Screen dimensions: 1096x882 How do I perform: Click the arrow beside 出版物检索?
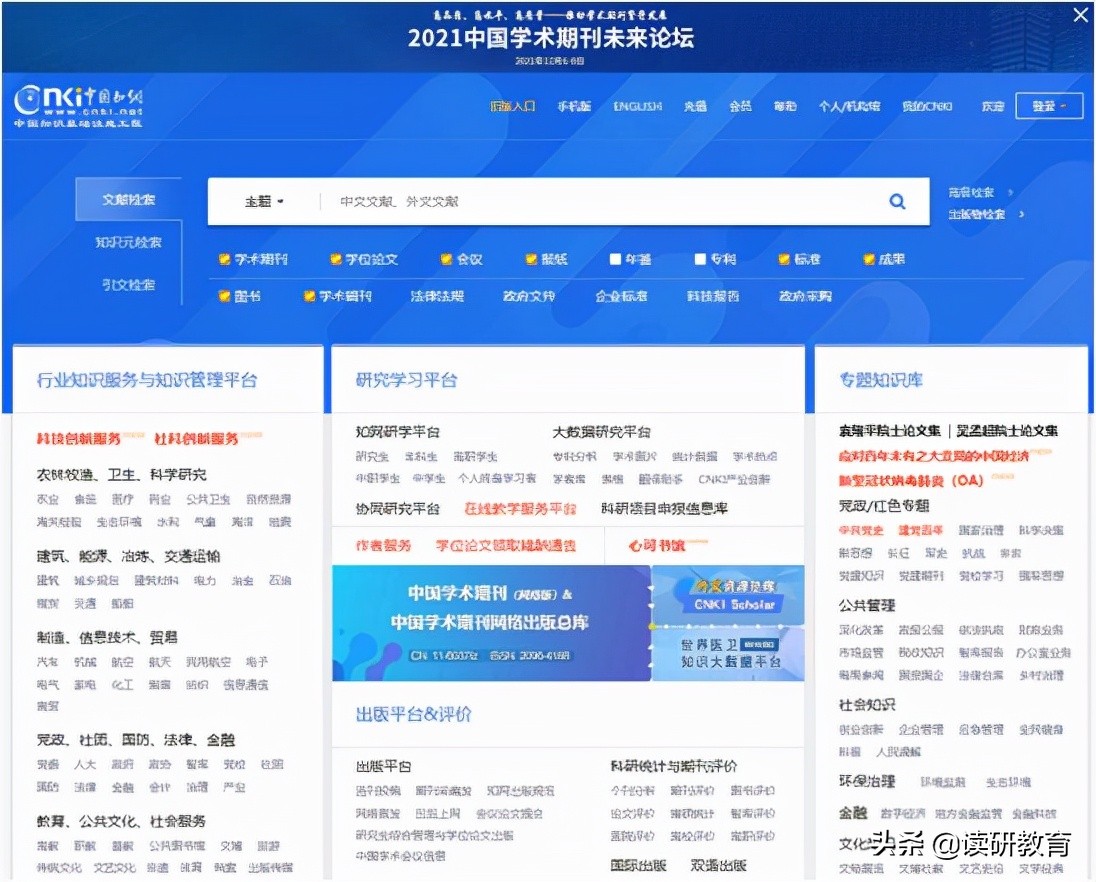(1022, 214)
